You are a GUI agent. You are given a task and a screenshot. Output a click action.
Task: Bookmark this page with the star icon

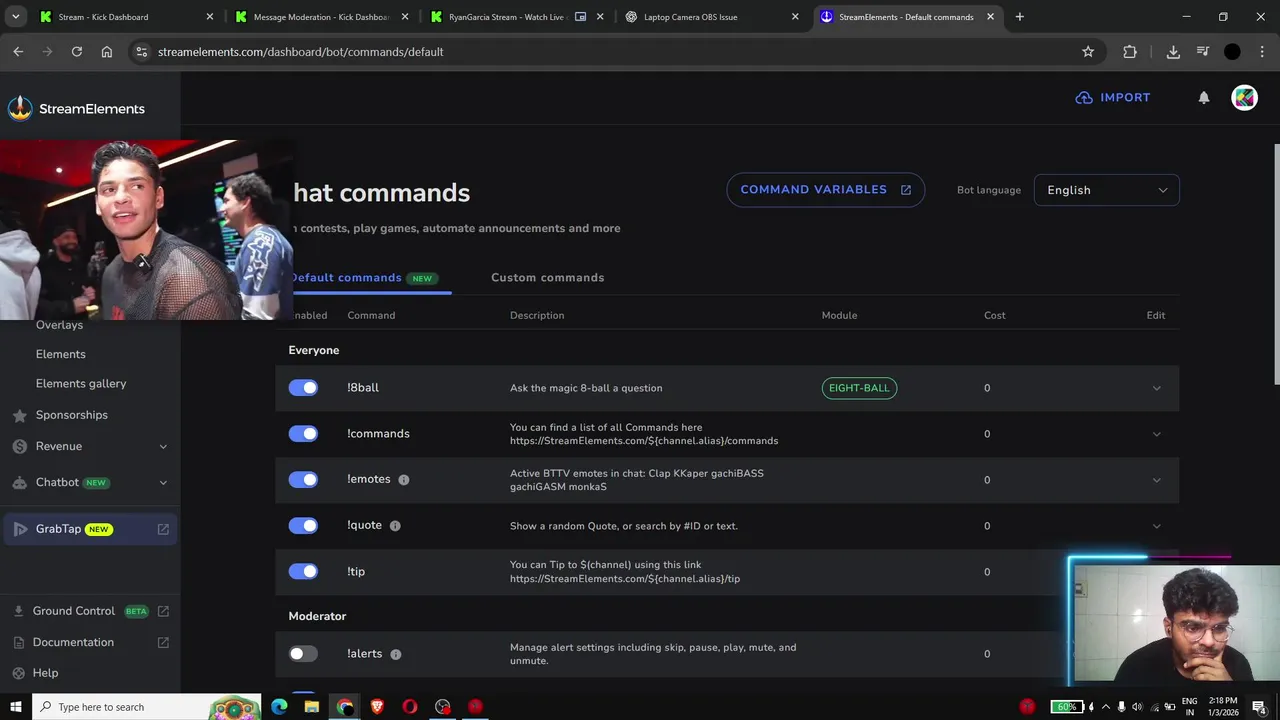click(1088, 52)
